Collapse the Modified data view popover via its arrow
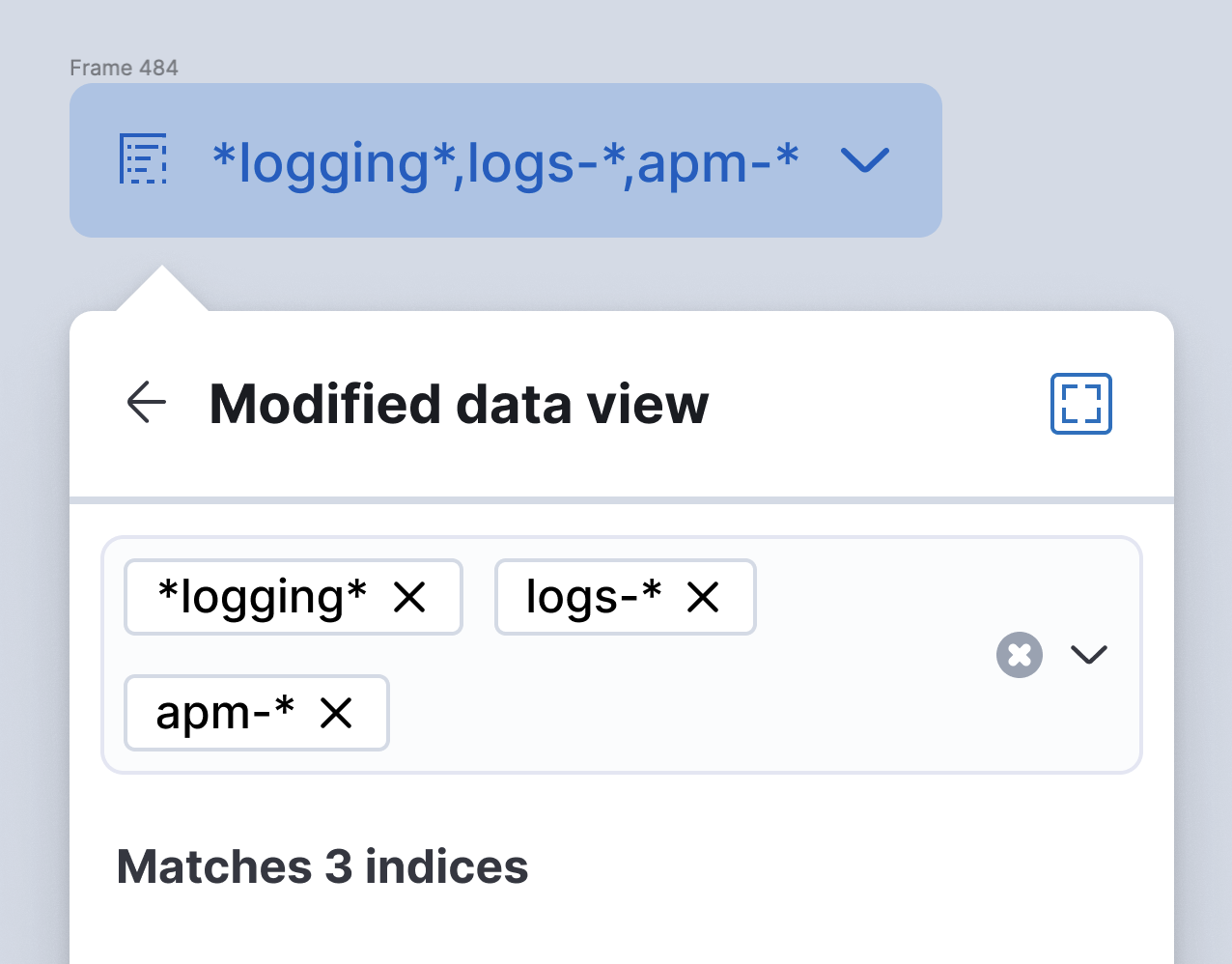The width and height of the screenshot is (1232, 964). point(145,403)
